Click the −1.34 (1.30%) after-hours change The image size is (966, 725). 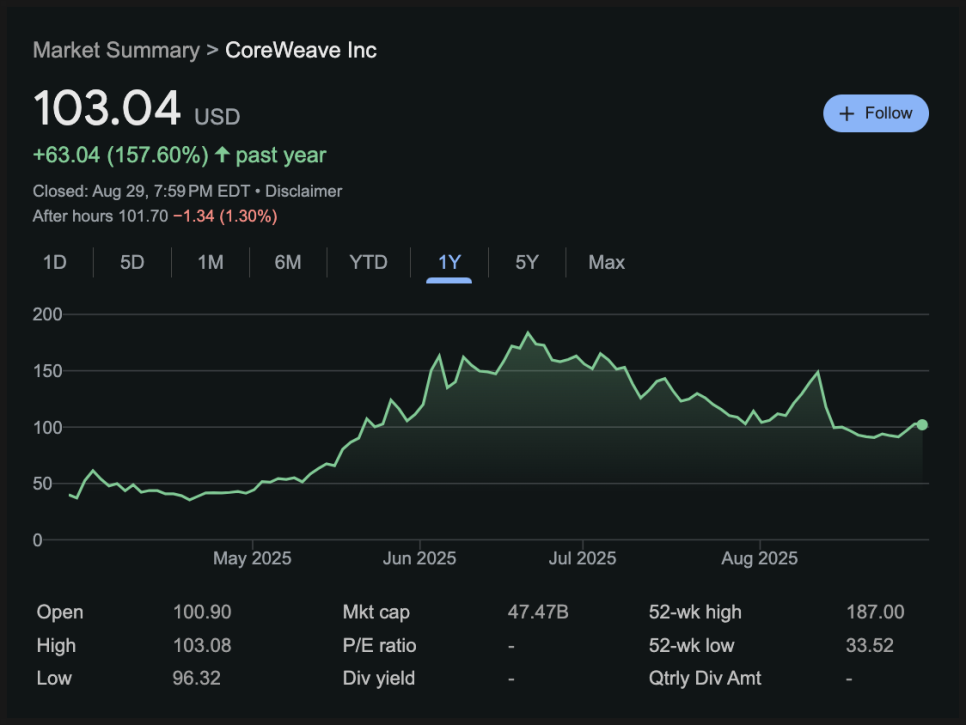coord(225,216)
